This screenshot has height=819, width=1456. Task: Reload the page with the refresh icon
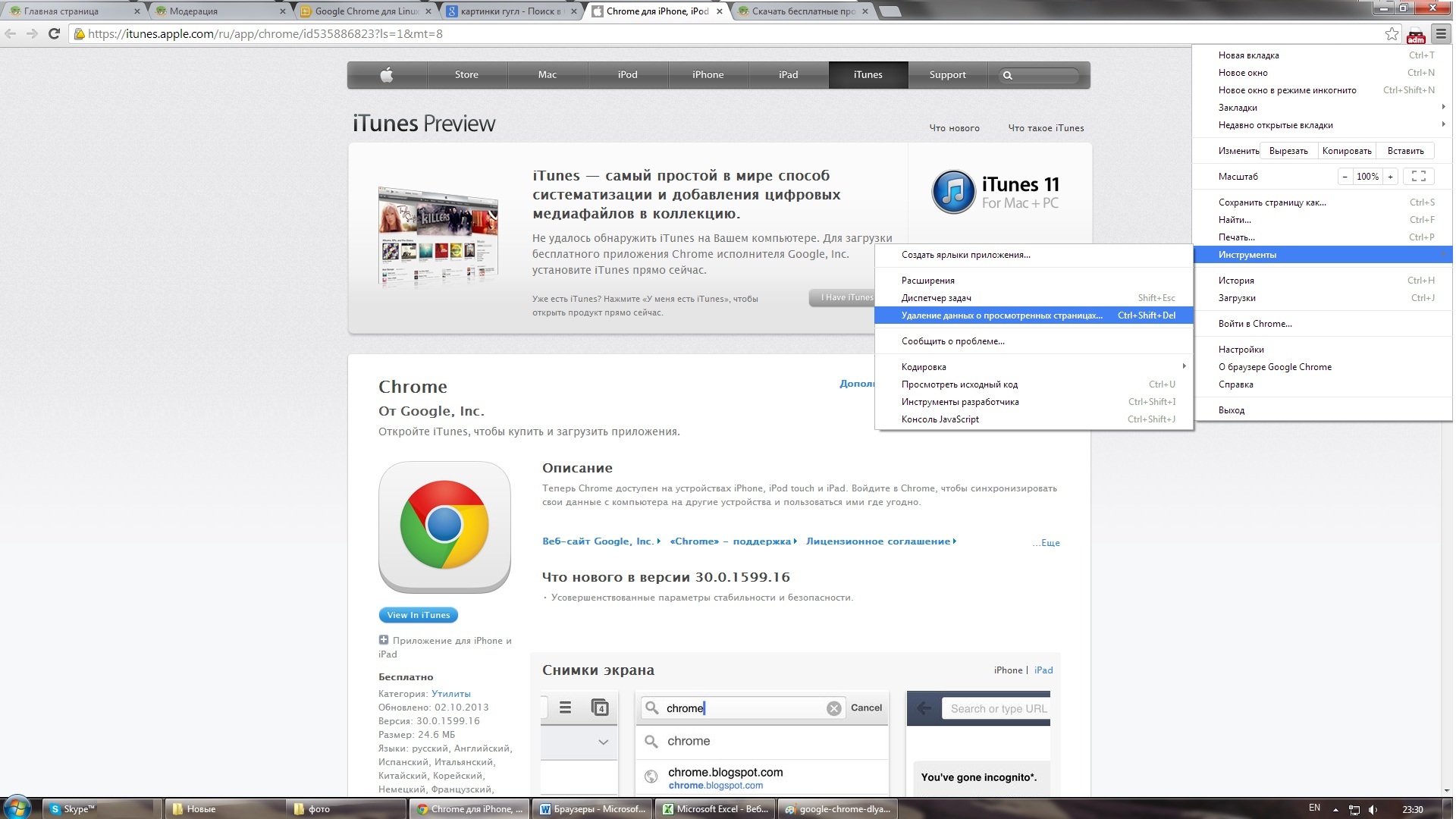click(x=54, y=33)
